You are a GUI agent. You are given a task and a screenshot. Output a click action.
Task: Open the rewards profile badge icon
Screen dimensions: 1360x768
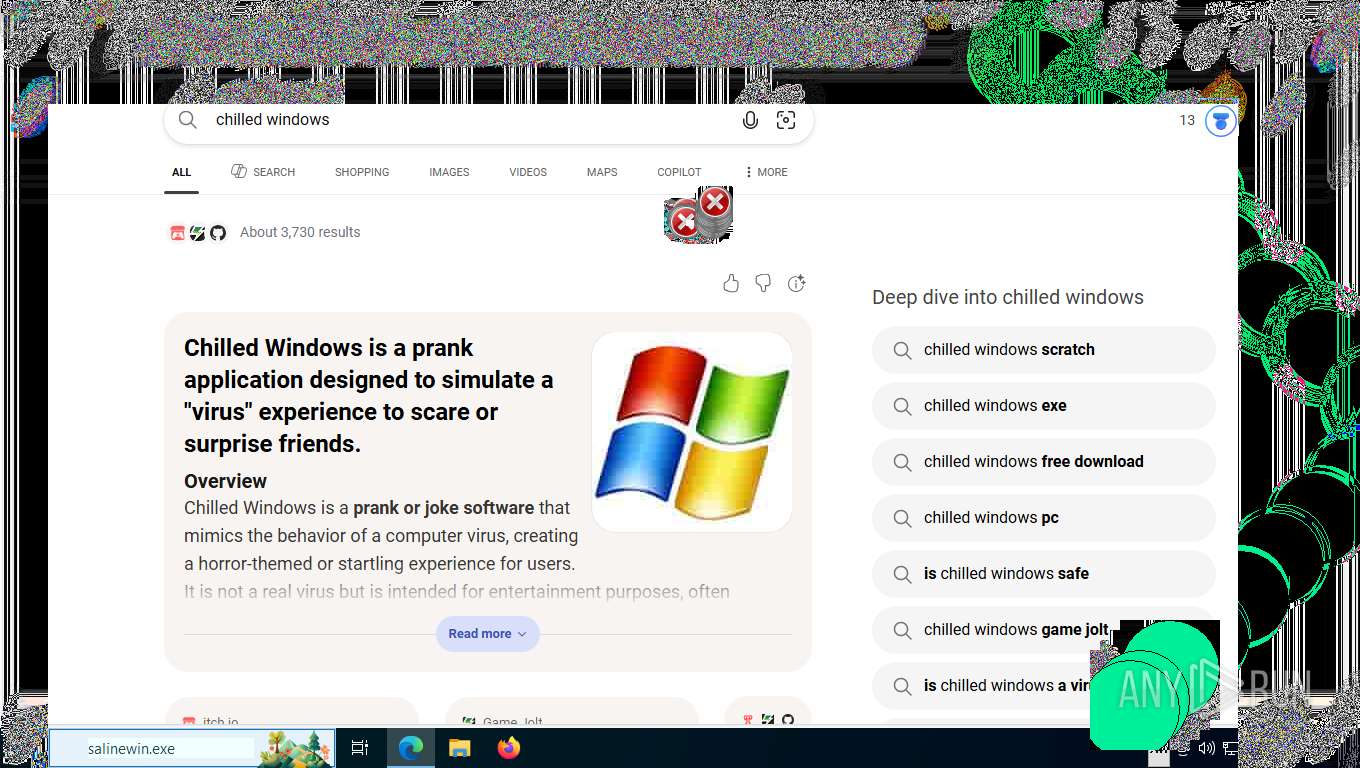pos(1220,121)
